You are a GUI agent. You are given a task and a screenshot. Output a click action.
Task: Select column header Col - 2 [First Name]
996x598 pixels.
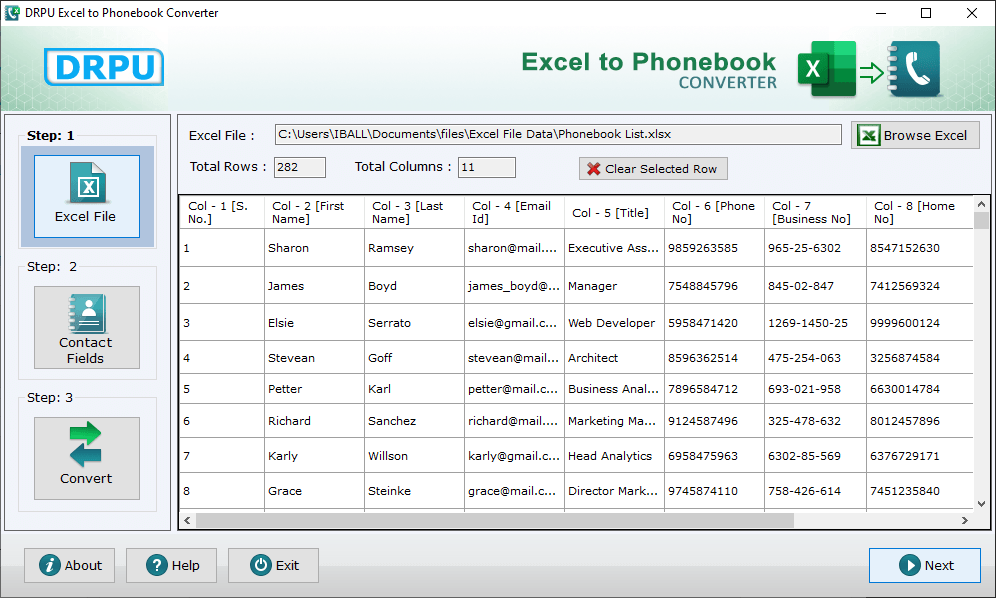pyautogui.click(x=314, y=212)
